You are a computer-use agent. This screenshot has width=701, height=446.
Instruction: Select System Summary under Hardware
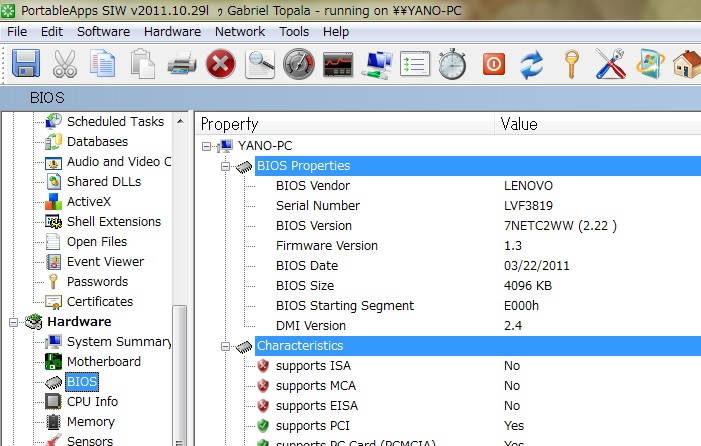pos(119,341)
